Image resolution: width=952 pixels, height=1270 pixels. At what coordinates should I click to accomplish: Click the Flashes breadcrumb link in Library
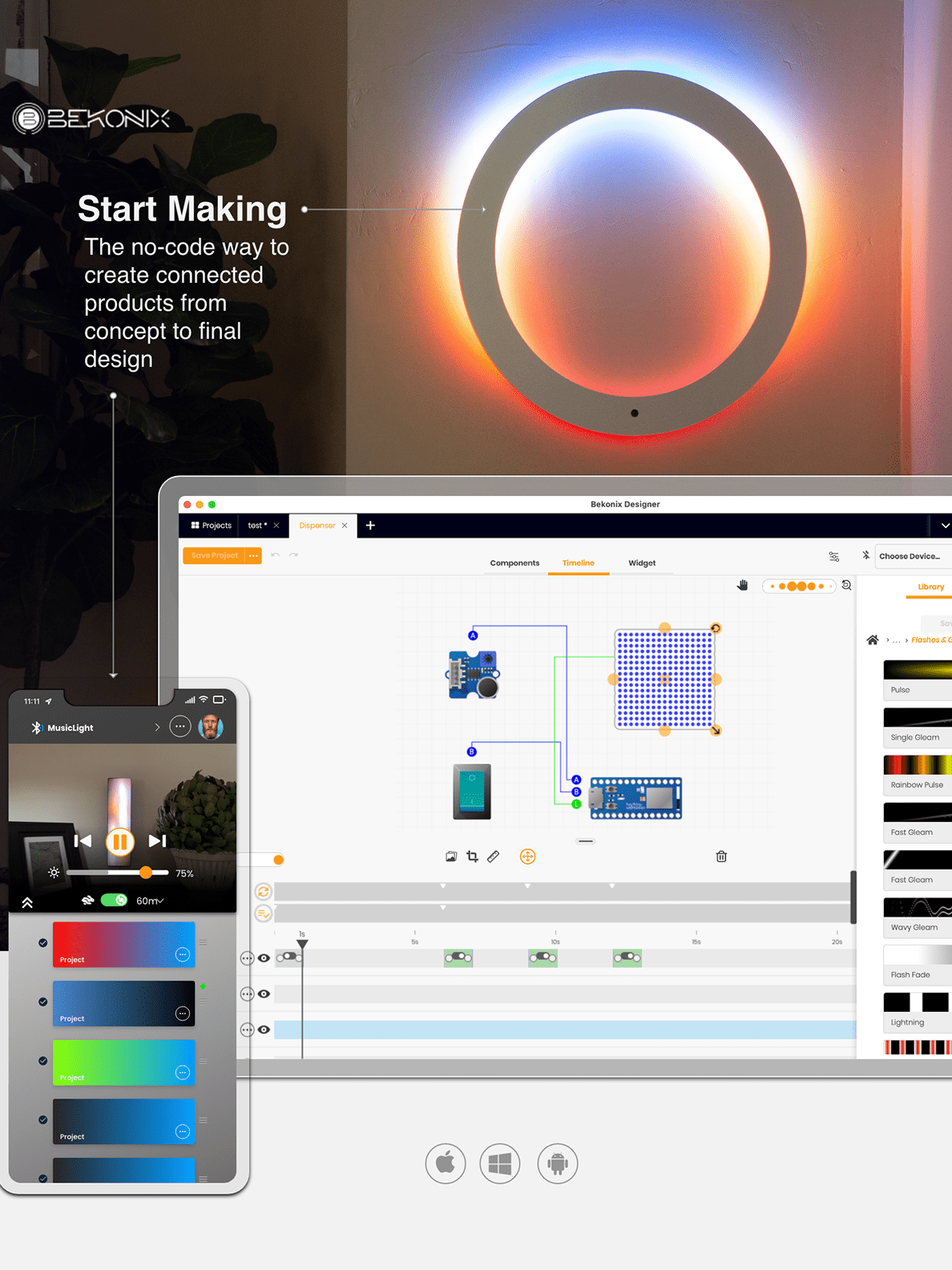click(931, 640)
